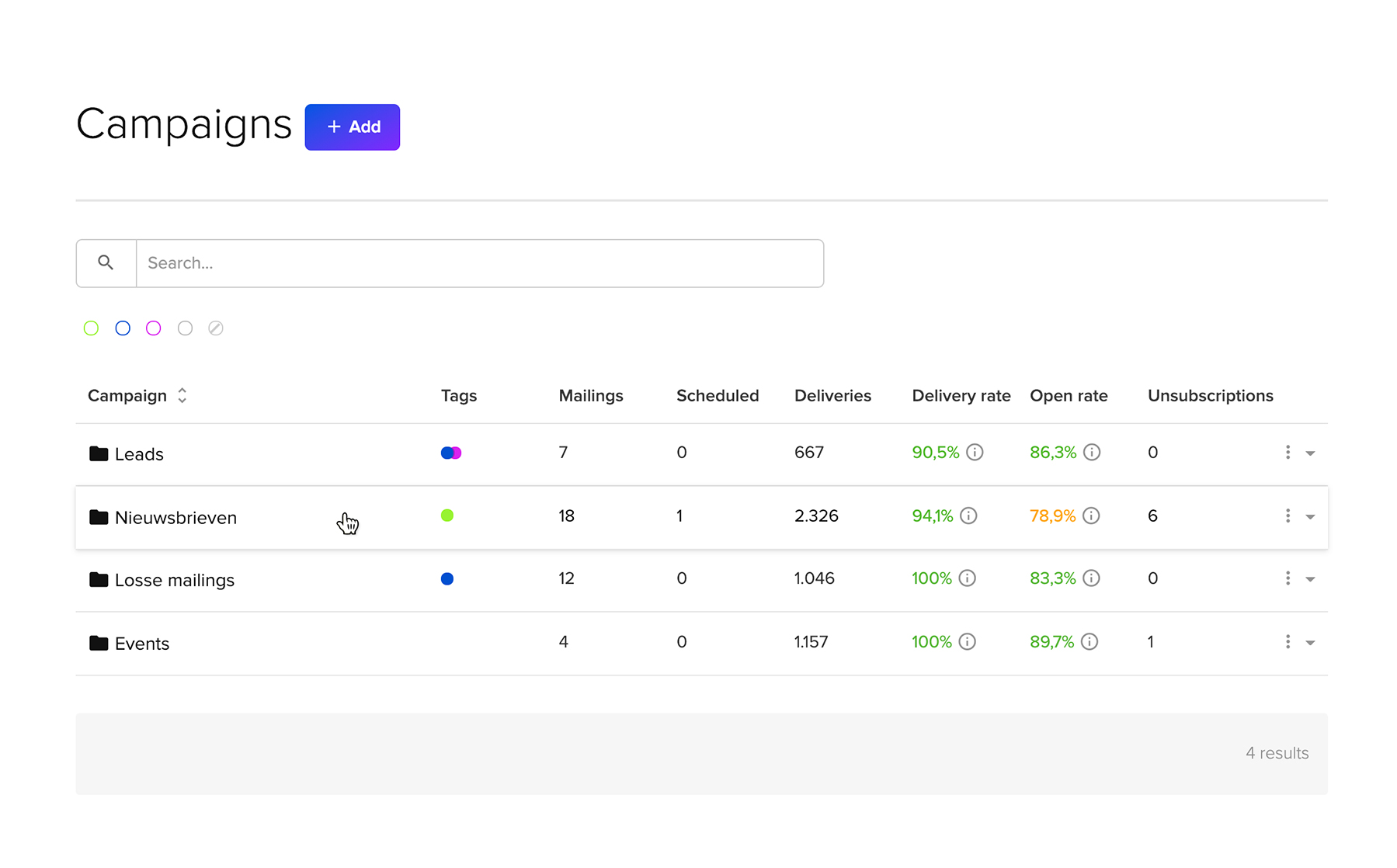Show info for Losse mailings open rate 83,3%
Viewport: 1397px width, 868px height.
click(1091, 578)
